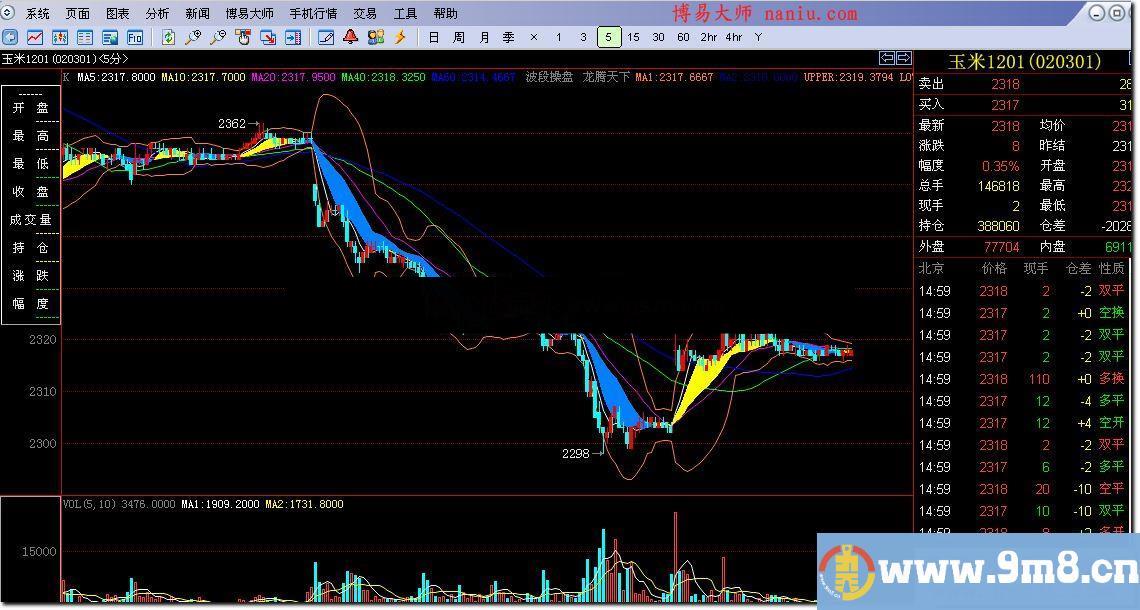The image size is (1140, 610).
Task: Switch to the 15 minute period
Action: pyautogui.click(x=633, y=37)
